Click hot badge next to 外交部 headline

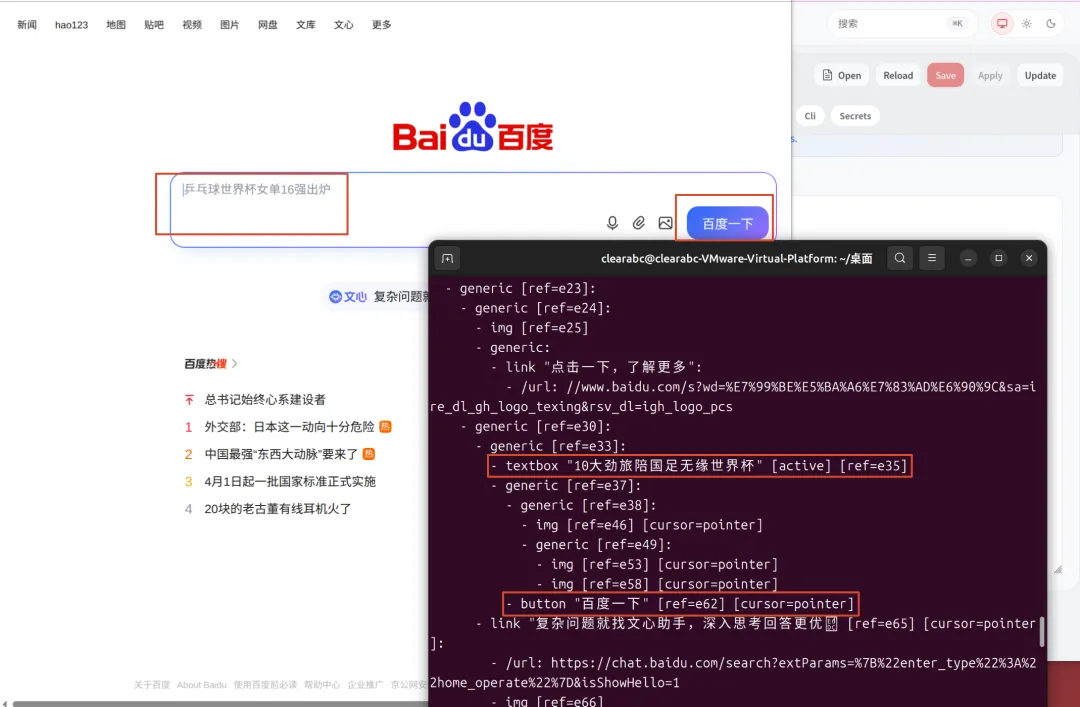coord(386,427)
